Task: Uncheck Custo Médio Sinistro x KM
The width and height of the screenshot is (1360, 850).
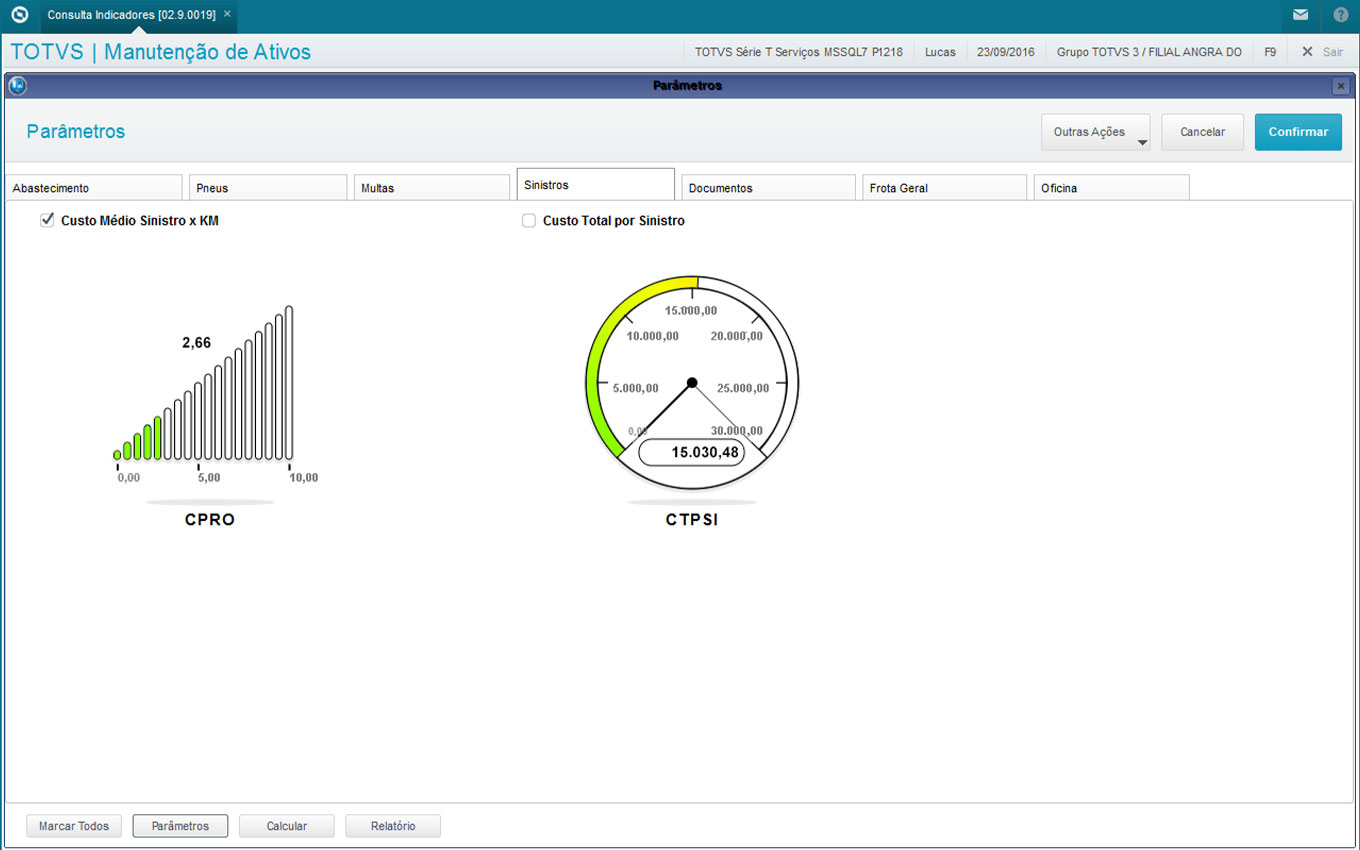Action: [47, 220]
